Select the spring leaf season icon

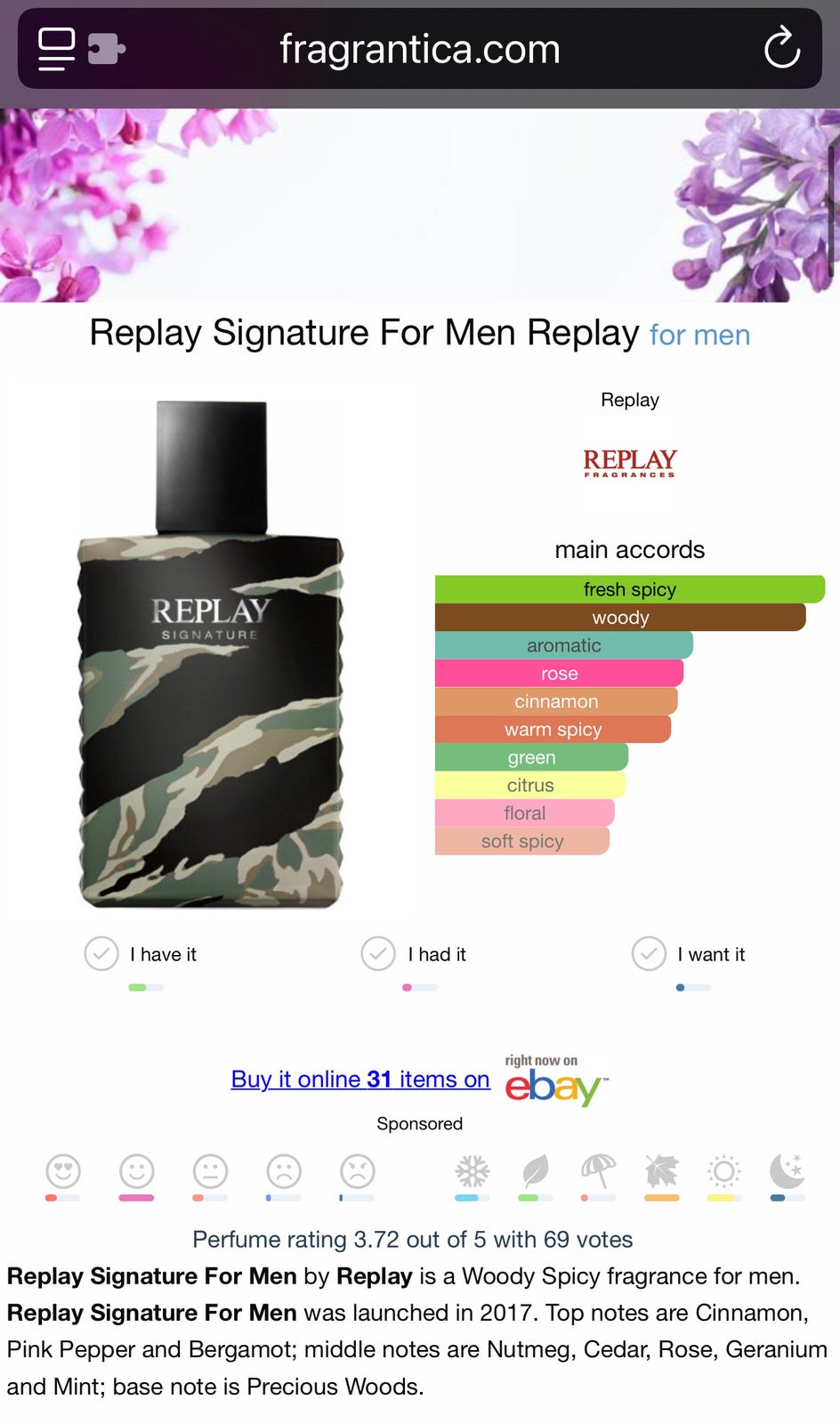(536, 1171)
